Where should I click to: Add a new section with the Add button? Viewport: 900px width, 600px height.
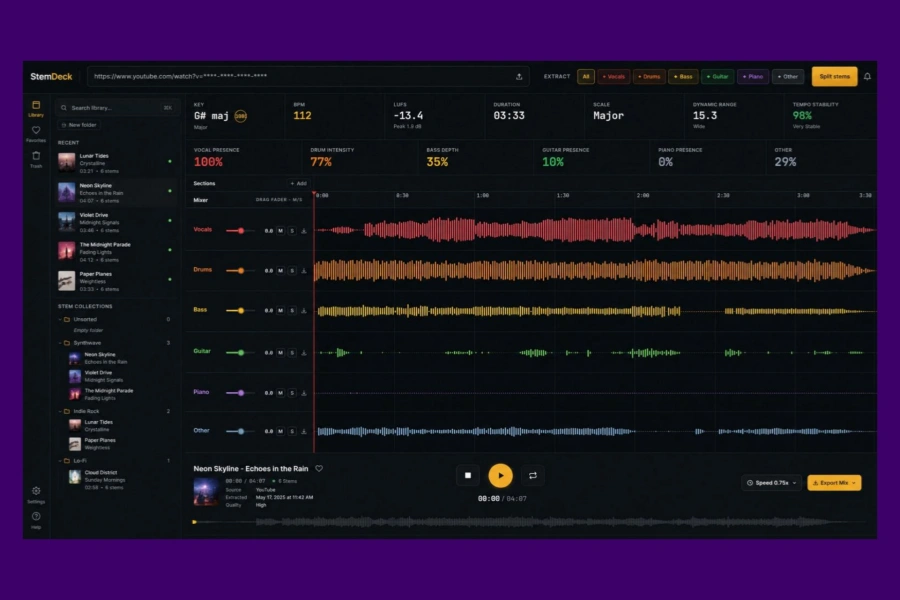click(298, 184)
